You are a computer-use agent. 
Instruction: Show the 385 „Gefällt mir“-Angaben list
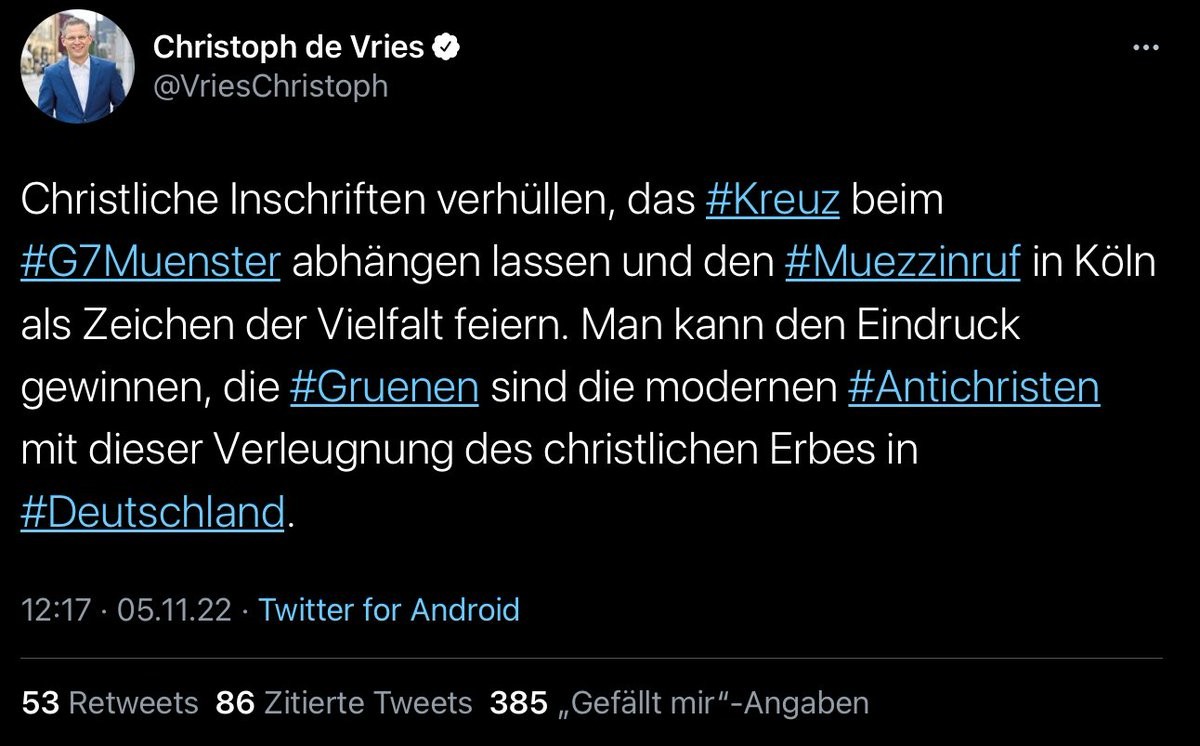679,703
